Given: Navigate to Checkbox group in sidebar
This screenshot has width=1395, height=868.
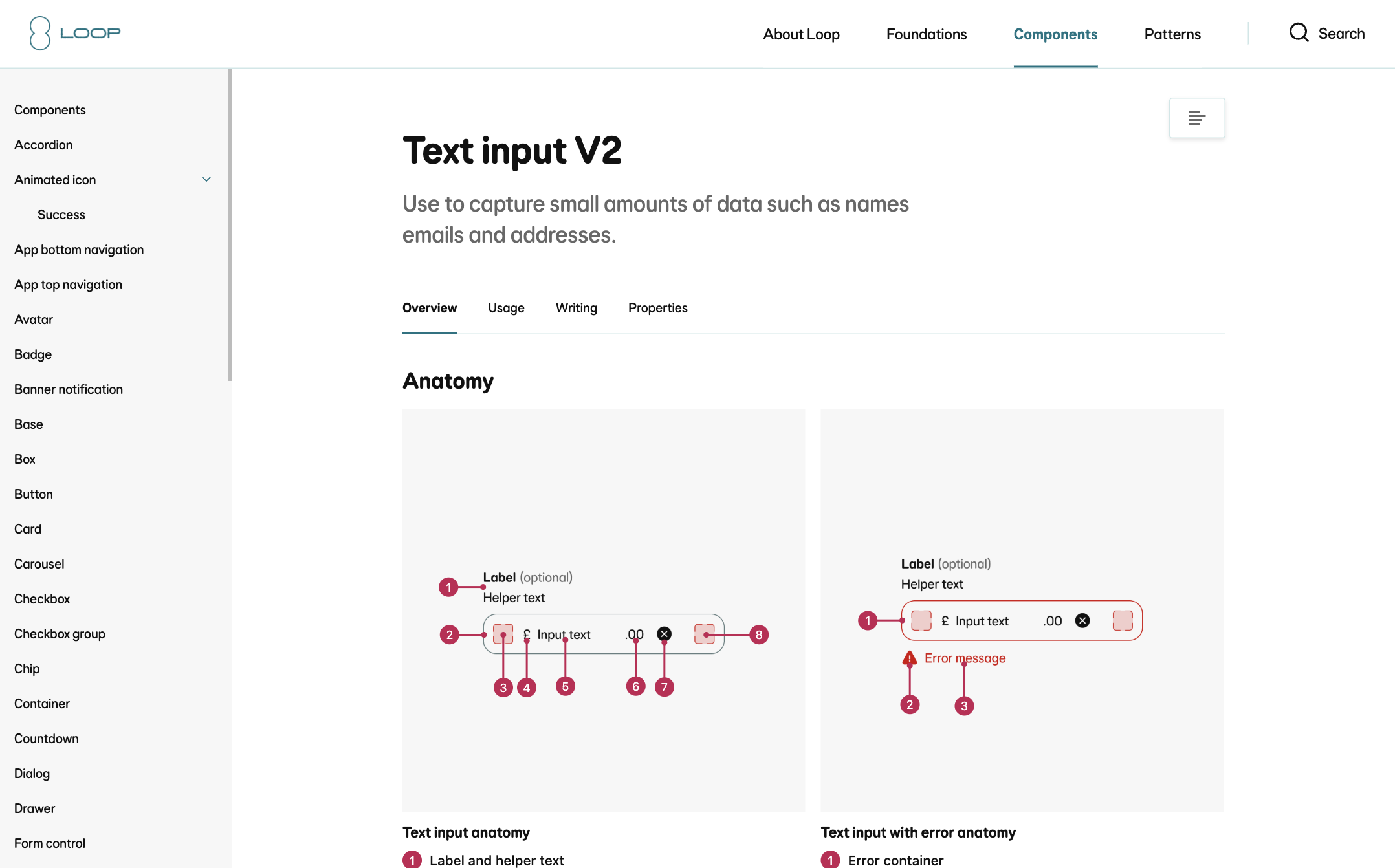Looking at the screenshot, I should (60, 634).
